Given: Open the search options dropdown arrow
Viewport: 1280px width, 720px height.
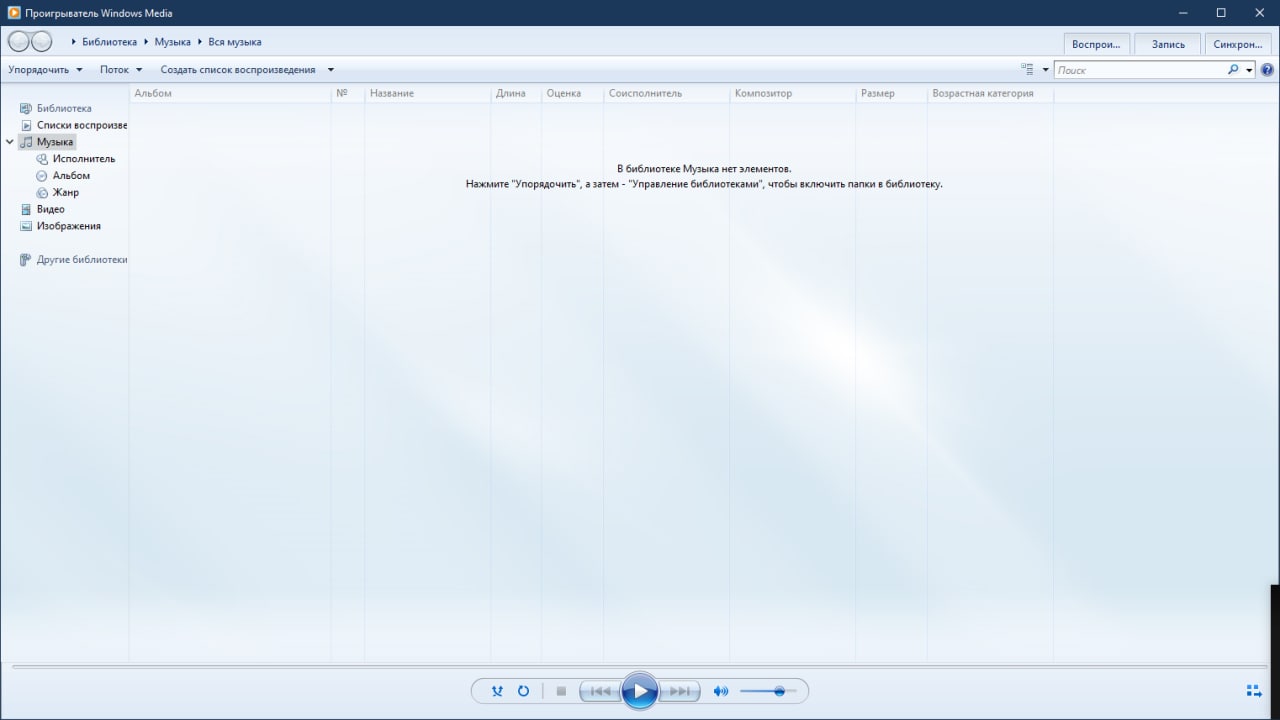Looking at the screenshot, I should pyautogui.click(x=1249, y=70).
